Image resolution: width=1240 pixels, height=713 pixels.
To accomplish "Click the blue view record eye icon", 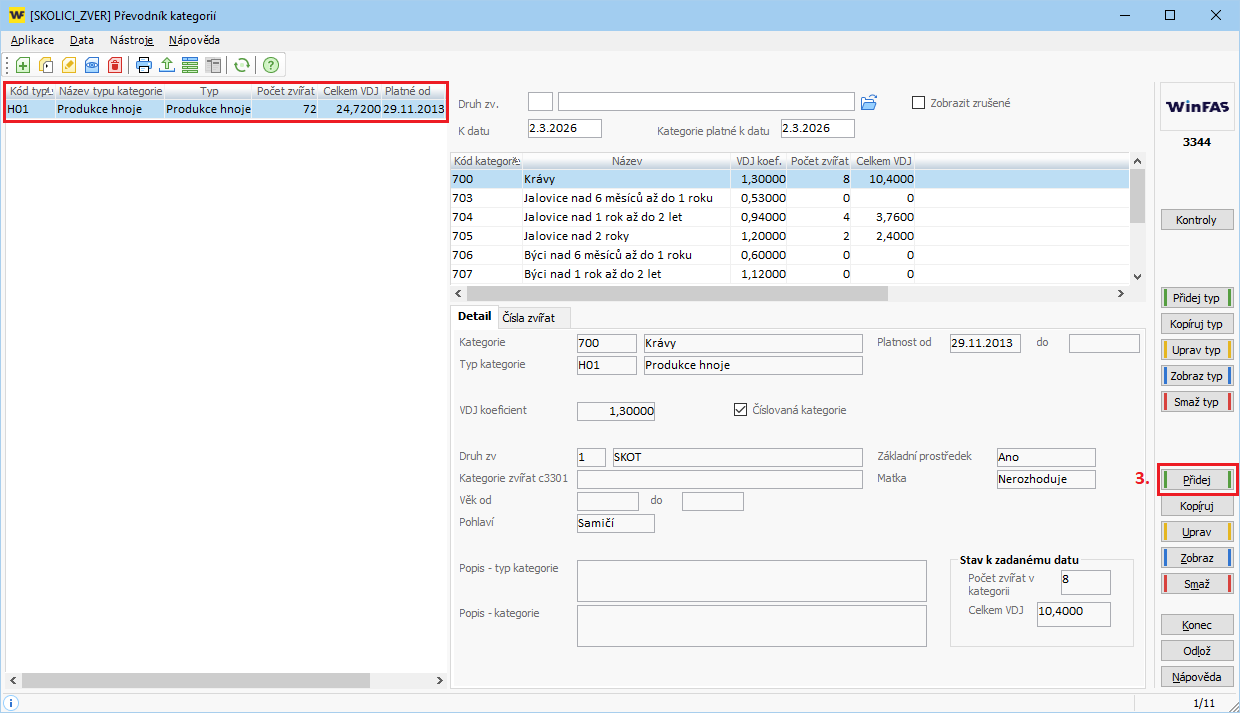I will pyautogui.click(x=92, y=65).
